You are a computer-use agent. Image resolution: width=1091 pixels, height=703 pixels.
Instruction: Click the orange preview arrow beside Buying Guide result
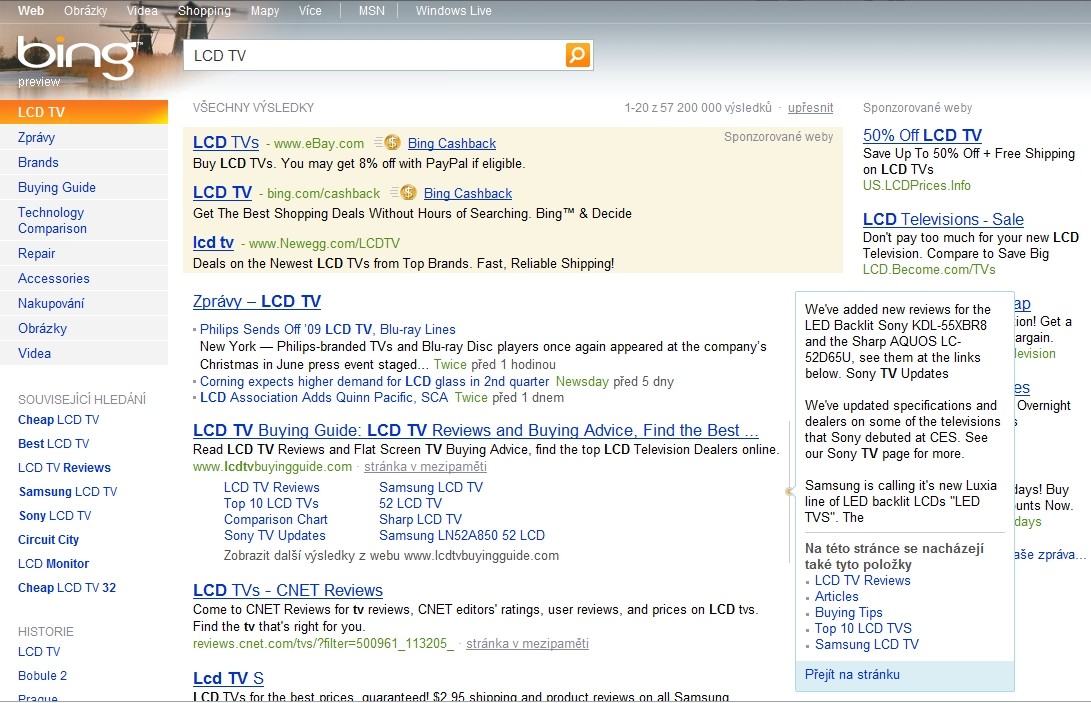789,491
